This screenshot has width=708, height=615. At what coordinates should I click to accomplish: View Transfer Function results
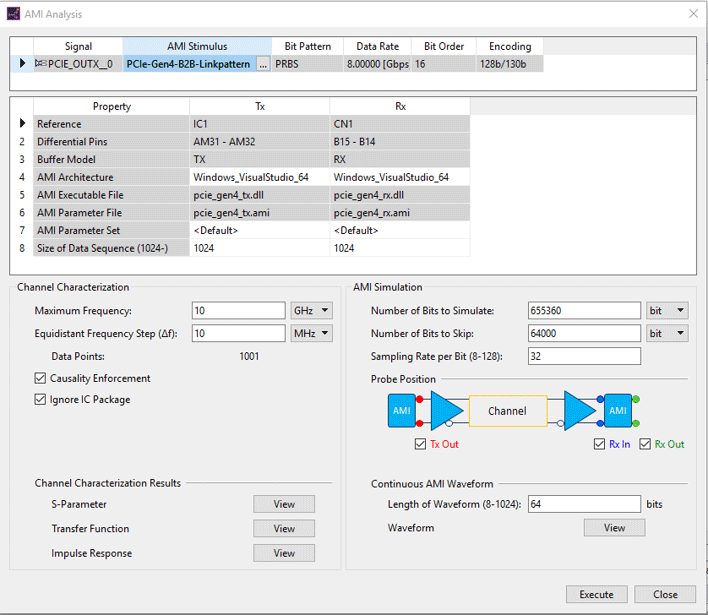(x=284, y=528)
